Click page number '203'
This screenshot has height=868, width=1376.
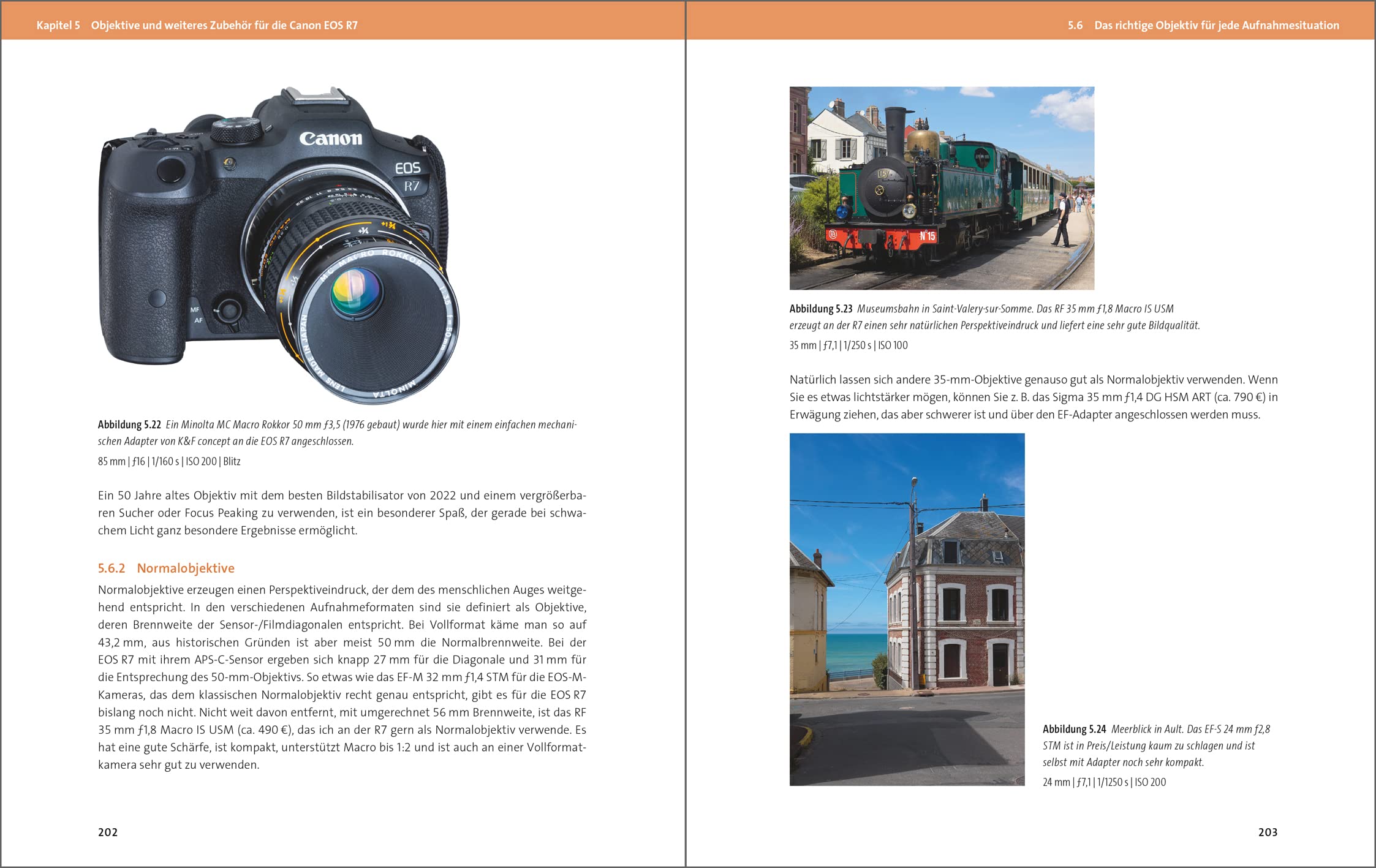point(1268,832)
